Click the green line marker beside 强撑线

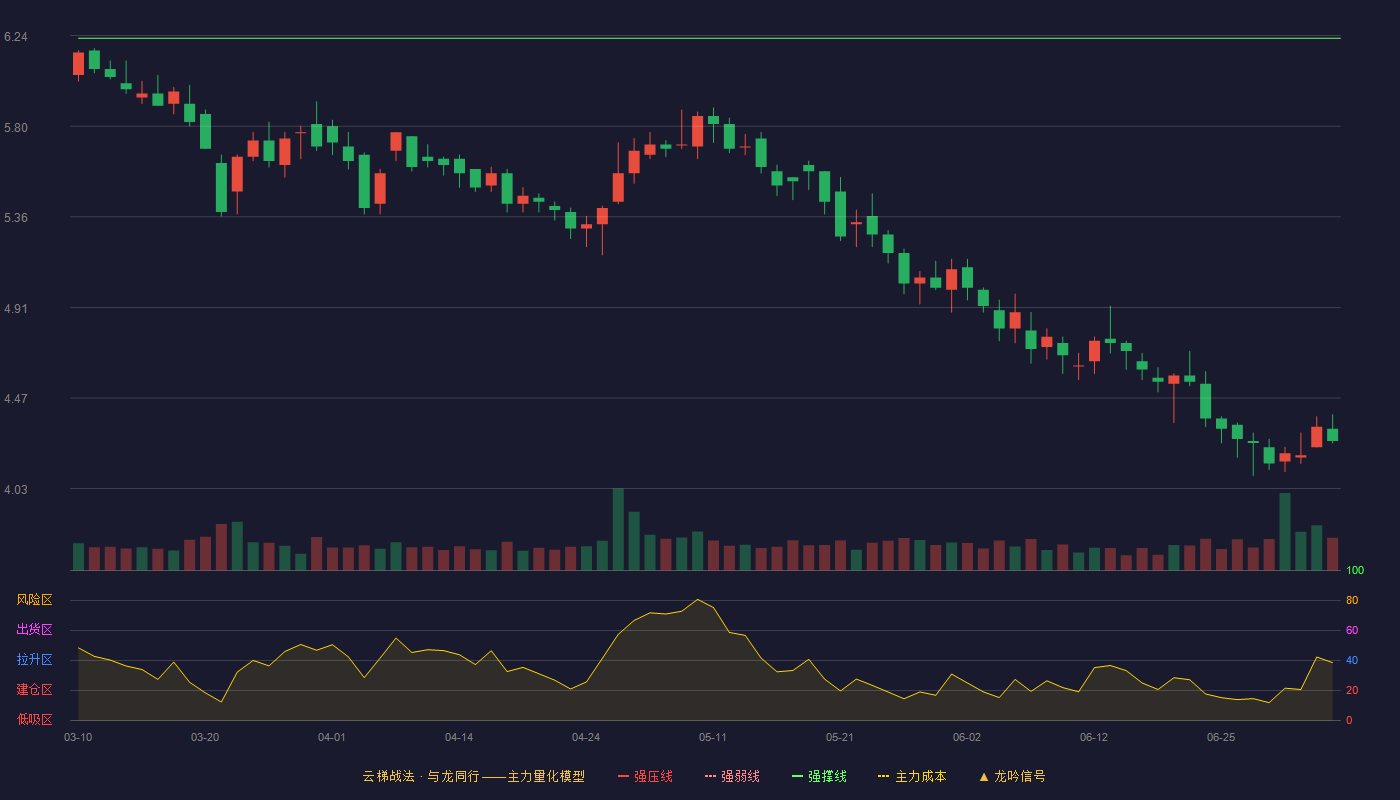coord(797,776)
